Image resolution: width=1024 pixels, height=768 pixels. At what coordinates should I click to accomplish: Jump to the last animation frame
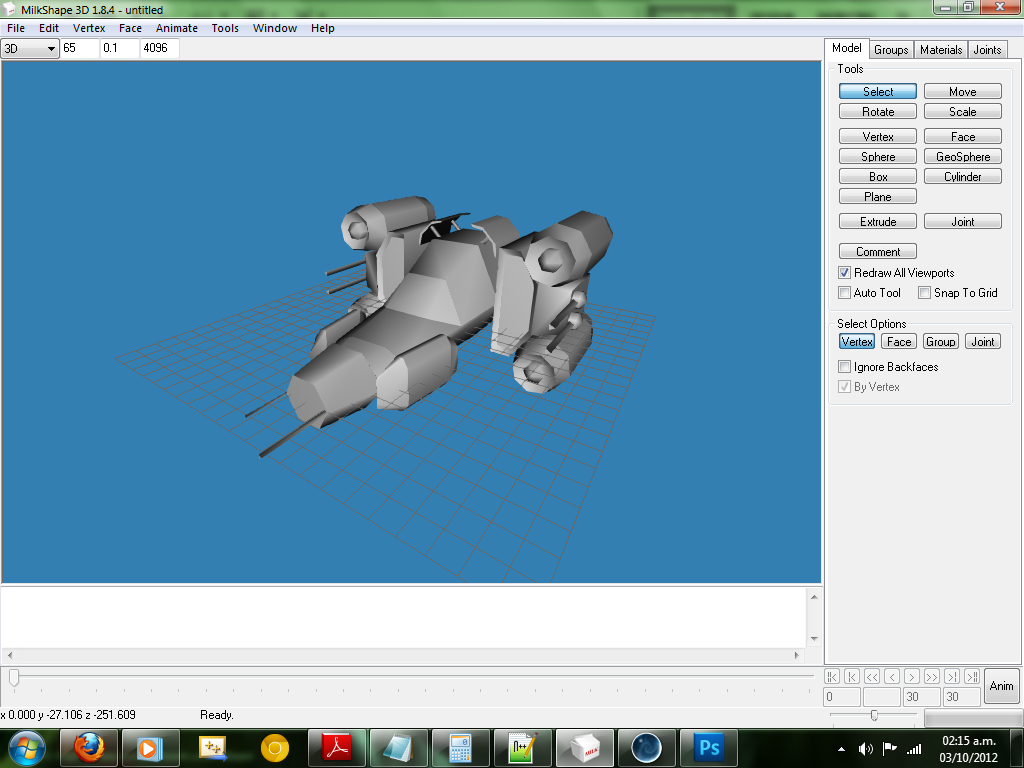pos(972,677)
